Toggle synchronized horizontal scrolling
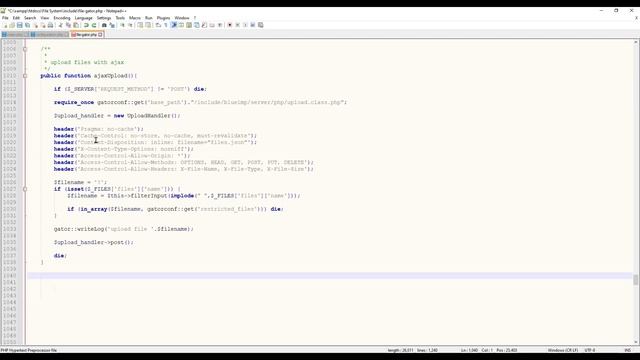 point(148,25)
